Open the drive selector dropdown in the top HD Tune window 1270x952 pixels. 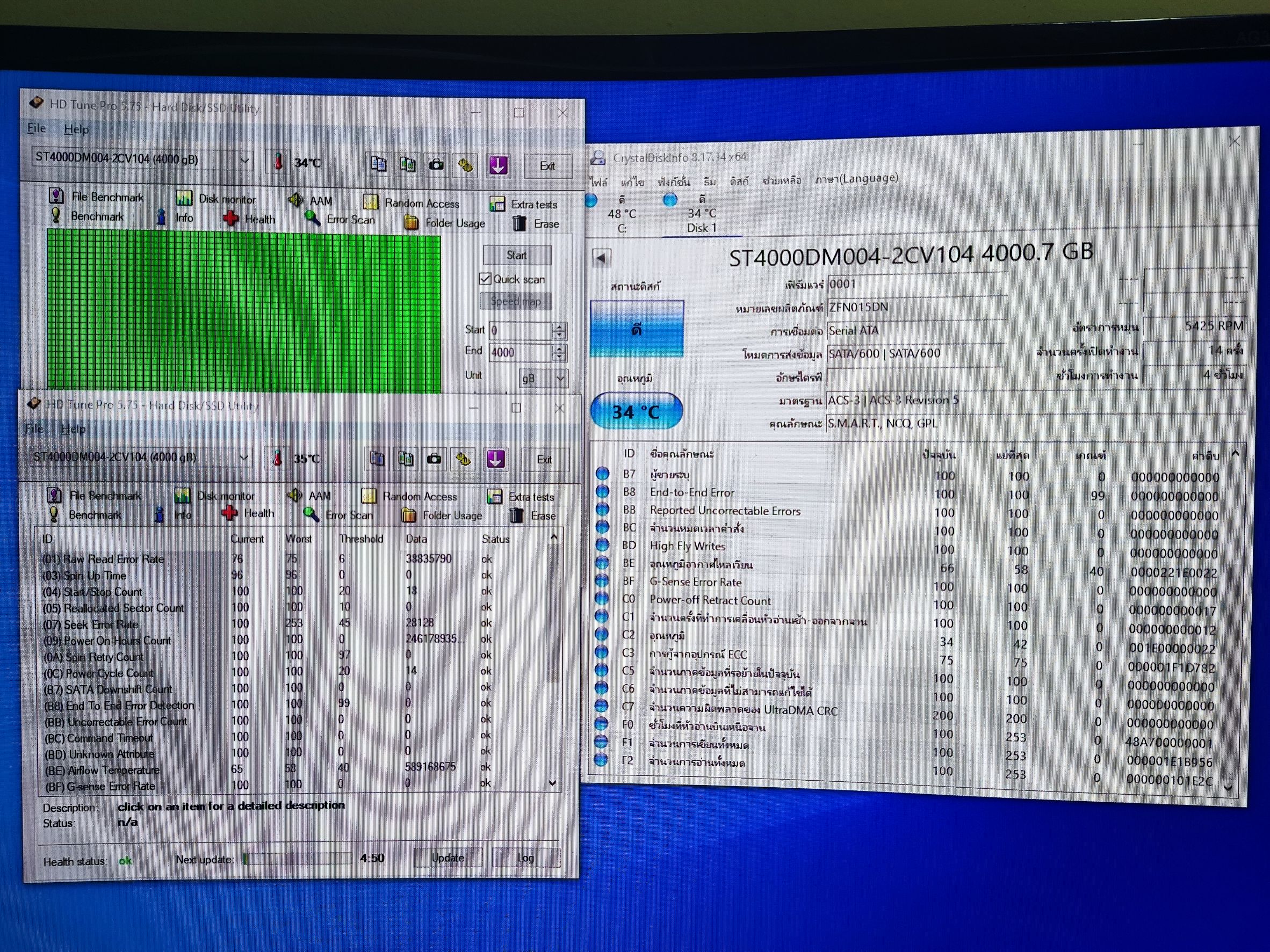[x=245, y=161]
